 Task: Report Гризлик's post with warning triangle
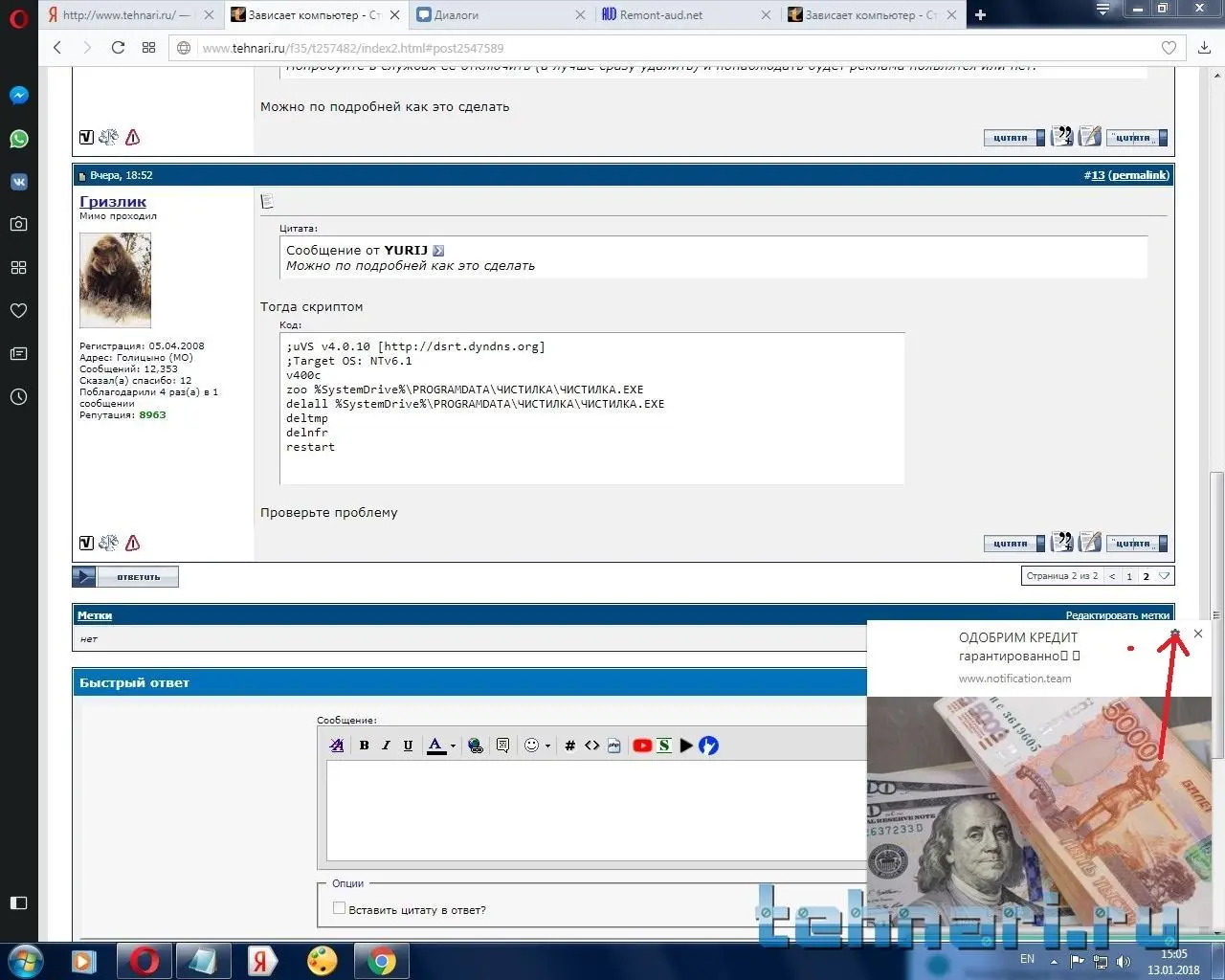click(x=133, y=544)
